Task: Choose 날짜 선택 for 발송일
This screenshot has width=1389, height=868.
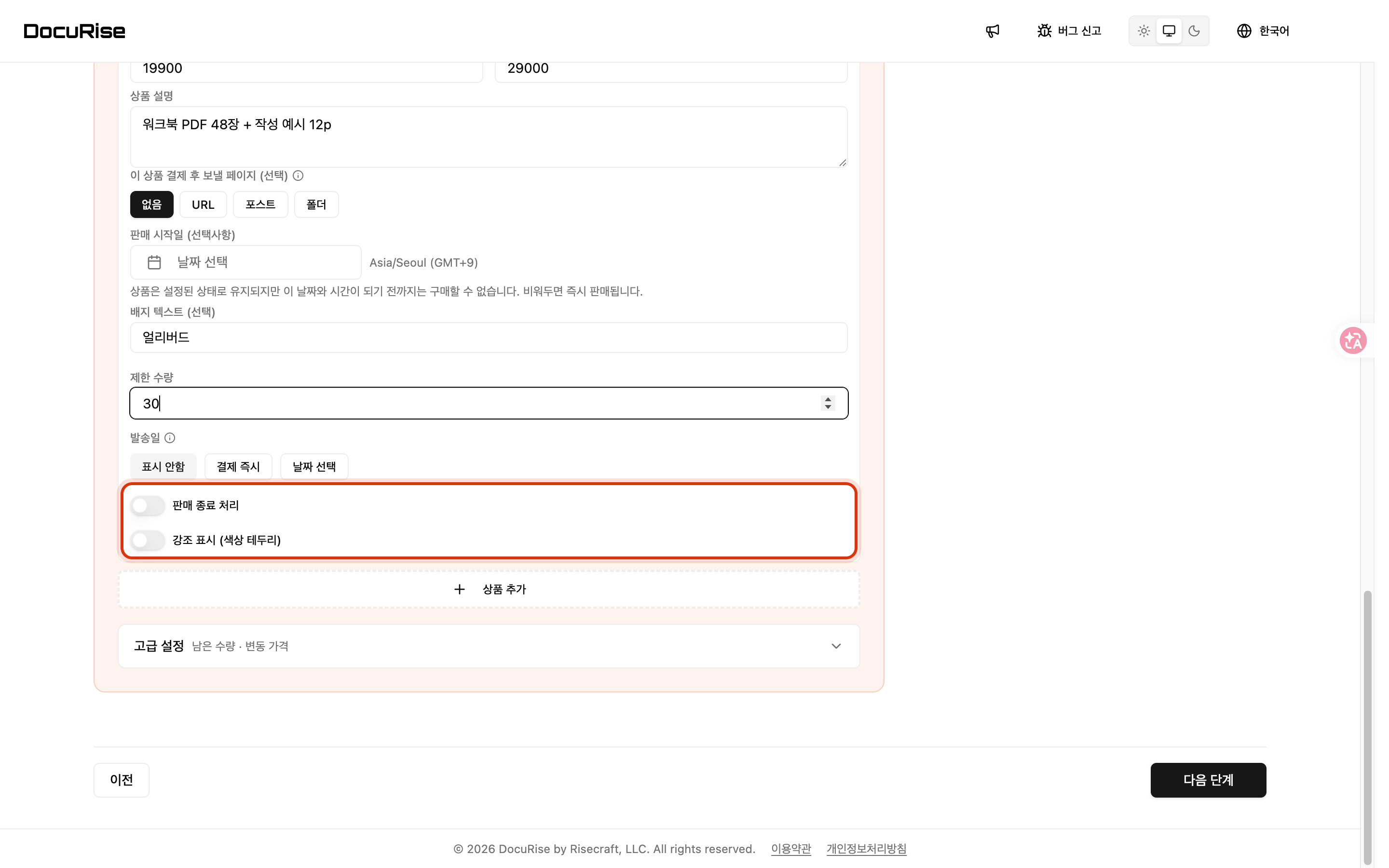Action: pos(314,467)
